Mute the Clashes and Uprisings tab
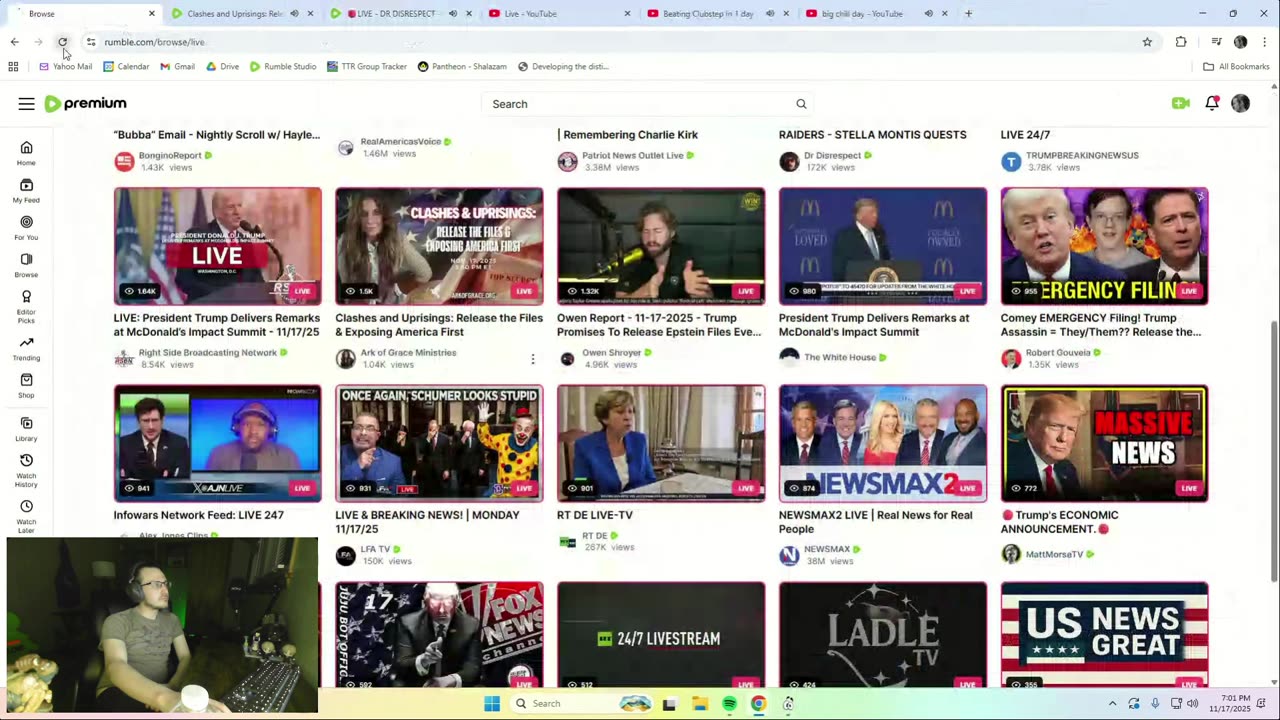1280x720 pixels. coord(294,14)
